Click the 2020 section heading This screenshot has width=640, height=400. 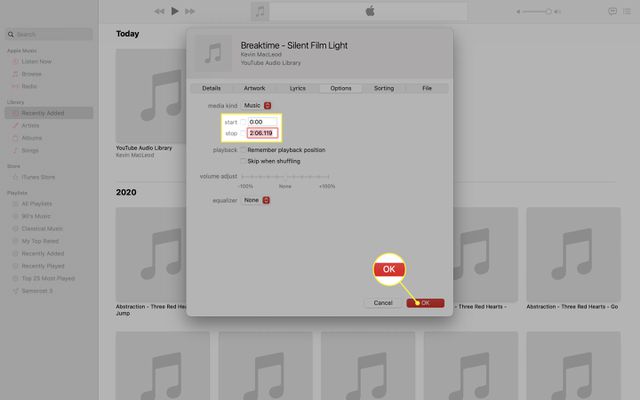pos(126,192)
